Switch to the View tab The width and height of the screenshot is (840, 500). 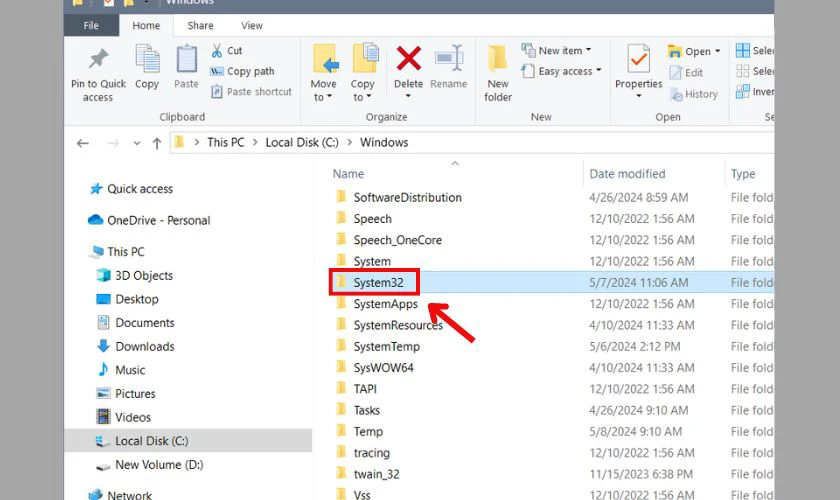click(252, 25)
